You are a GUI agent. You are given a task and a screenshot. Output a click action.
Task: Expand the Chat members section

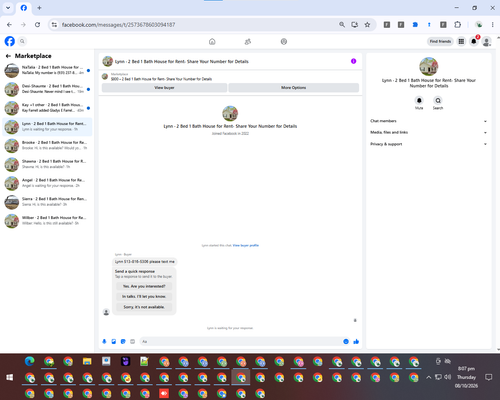428,121
